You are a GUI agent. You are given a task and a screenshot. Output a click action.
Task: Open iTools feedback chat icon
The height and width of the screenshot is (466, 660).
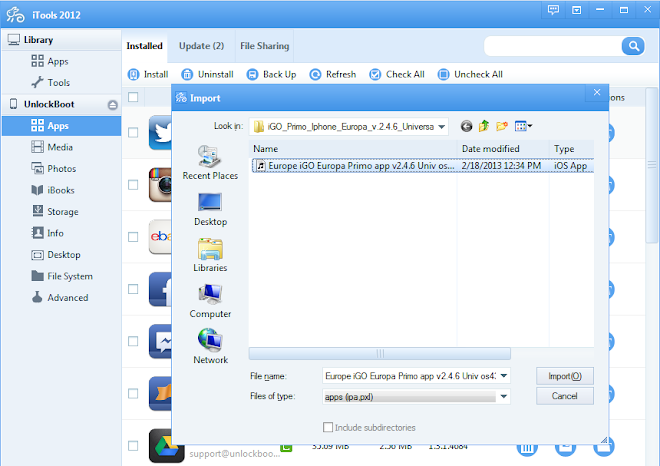[x=553, y=10]
